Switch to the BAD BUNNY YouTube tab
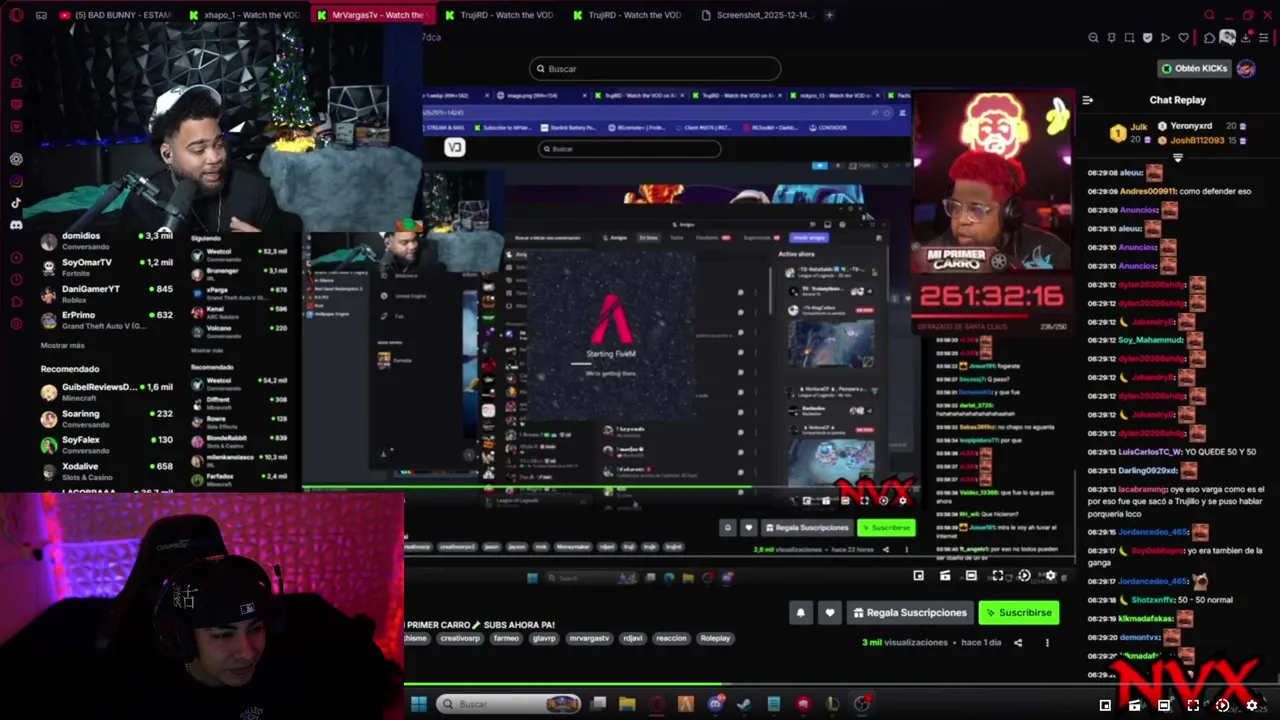Screen dimensions: 1280x720 click(114, 15)
